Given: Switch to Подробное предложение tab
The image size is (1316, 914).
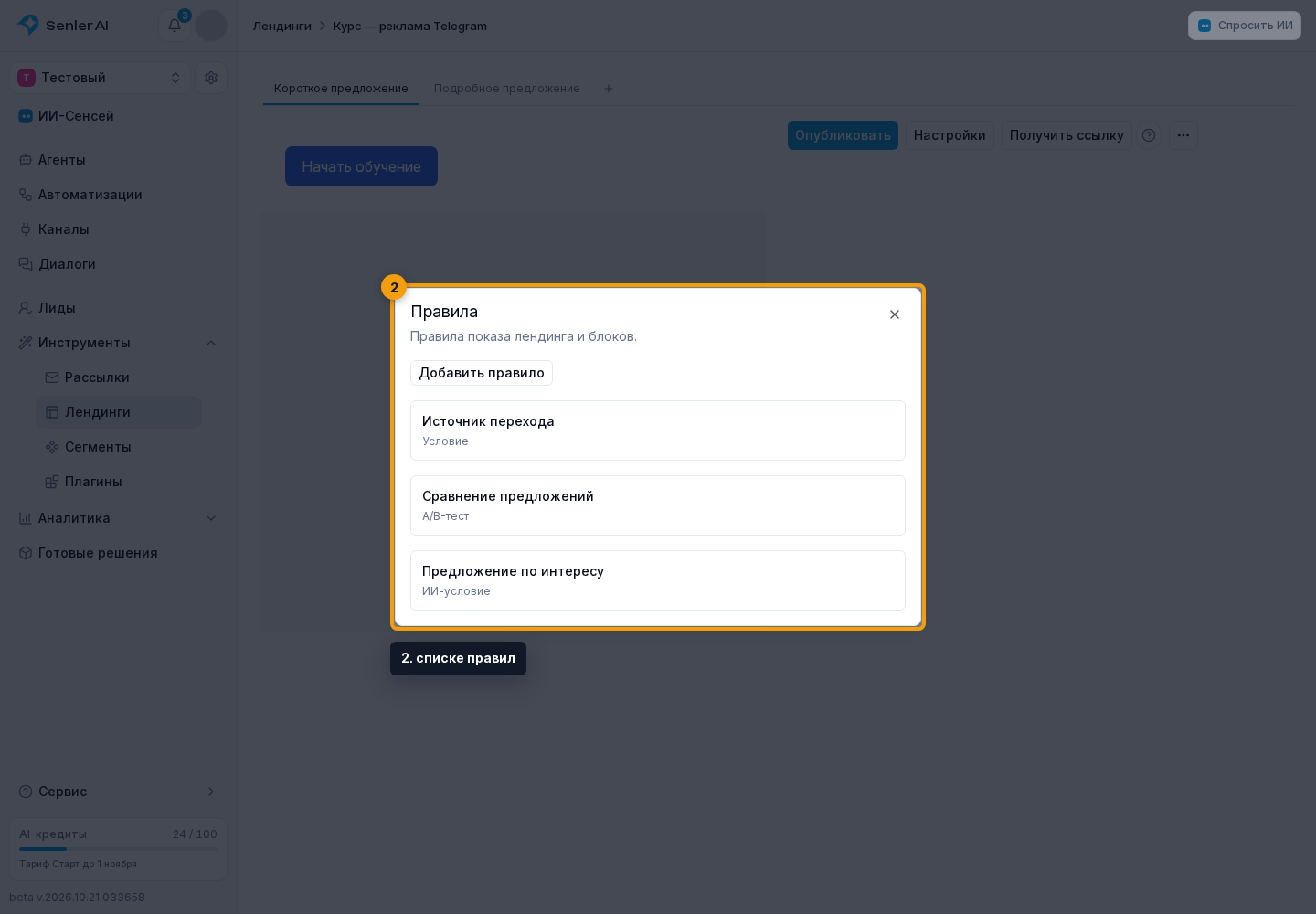Looking at the screenshot, I should 507,89.
